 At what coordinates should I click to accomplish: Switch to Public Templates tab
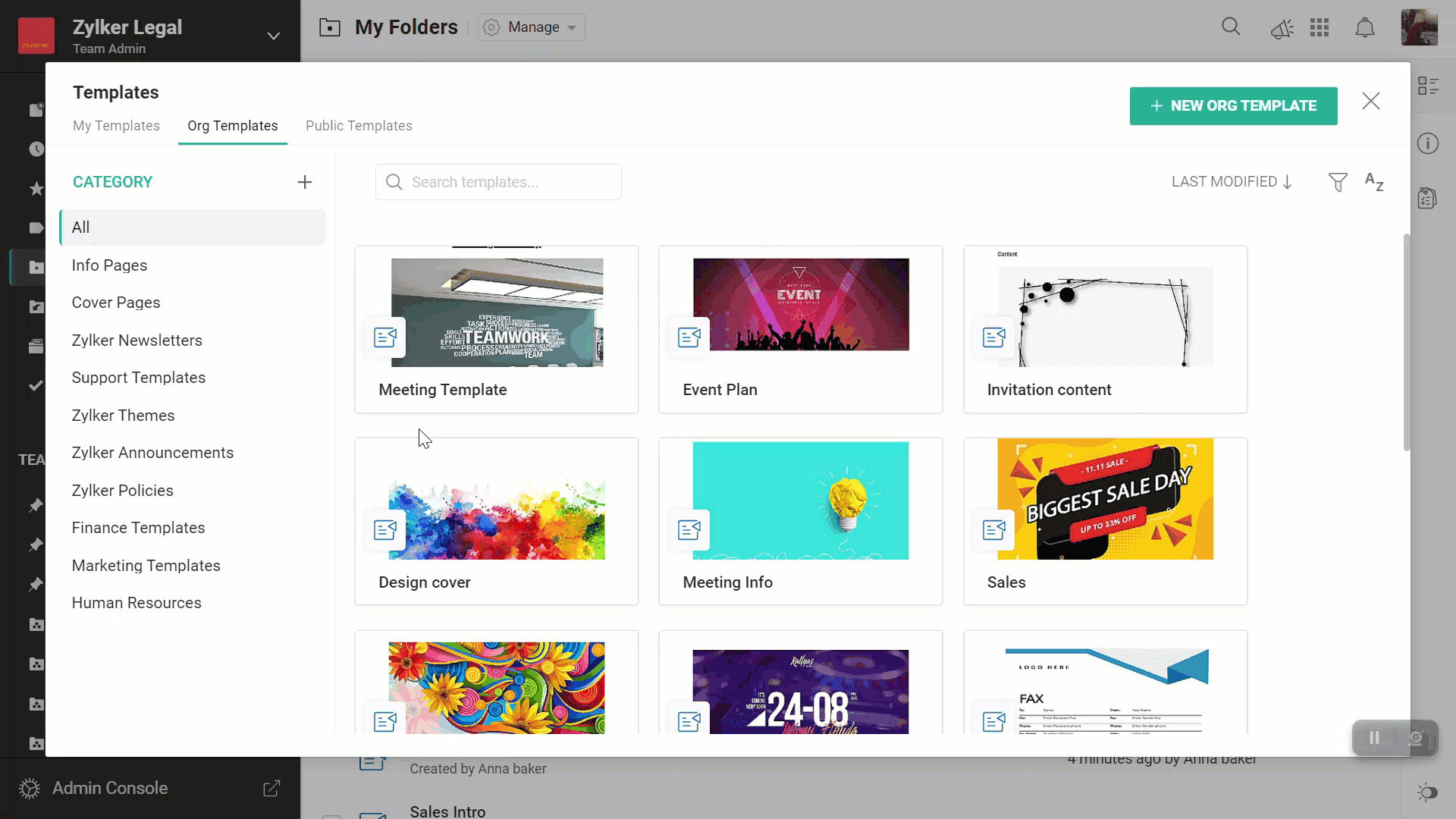(x=359, y=126)
